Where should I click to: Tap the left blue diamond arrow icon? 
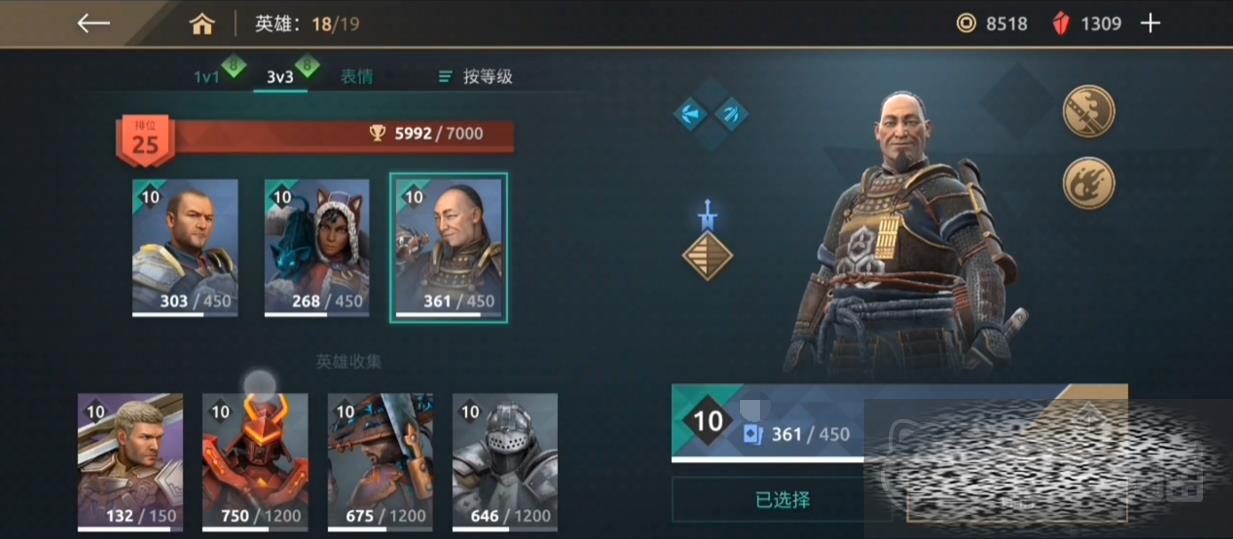pos(691,113)
